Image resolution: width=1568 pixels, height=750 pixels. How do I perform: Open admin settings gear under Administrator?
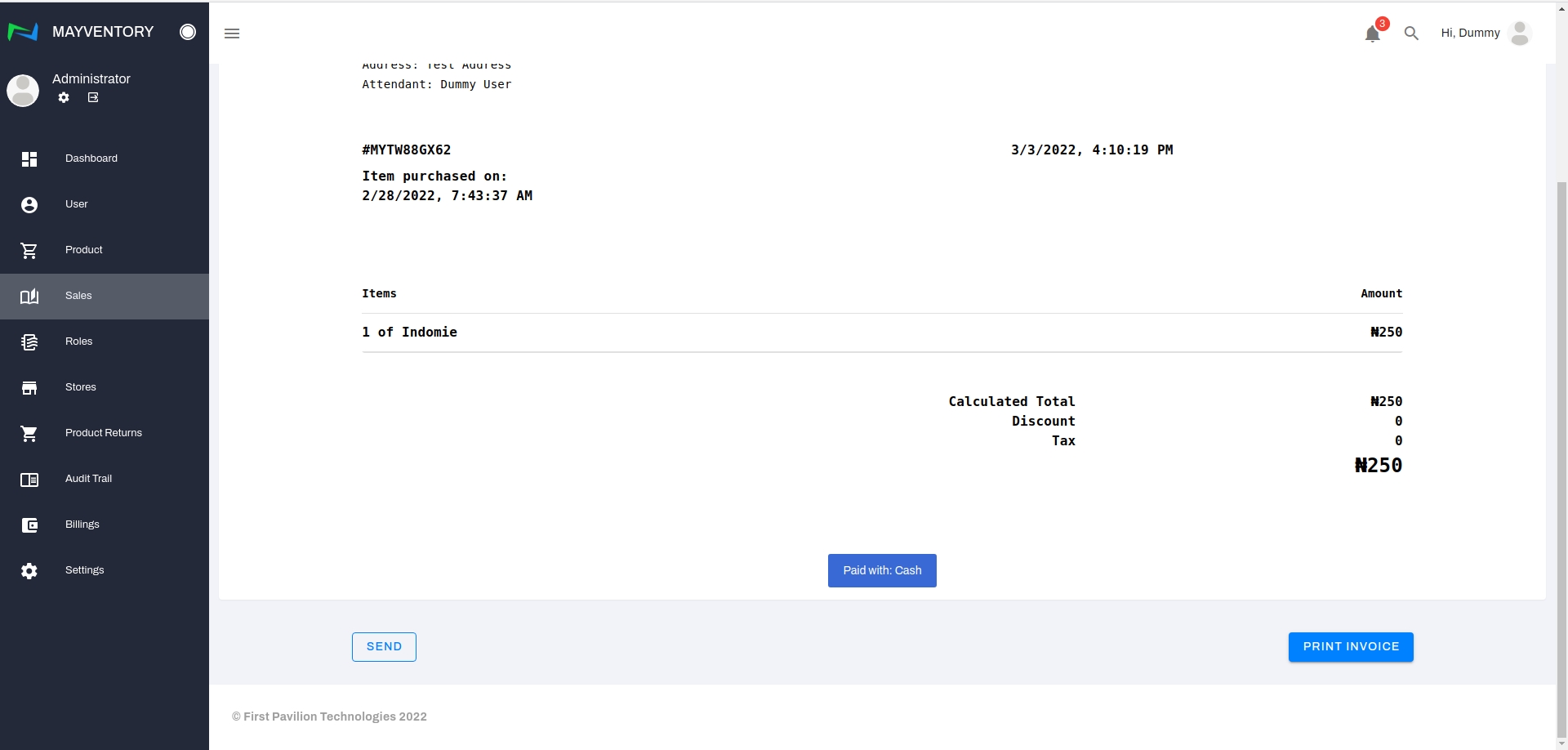[x=64, y=97]
